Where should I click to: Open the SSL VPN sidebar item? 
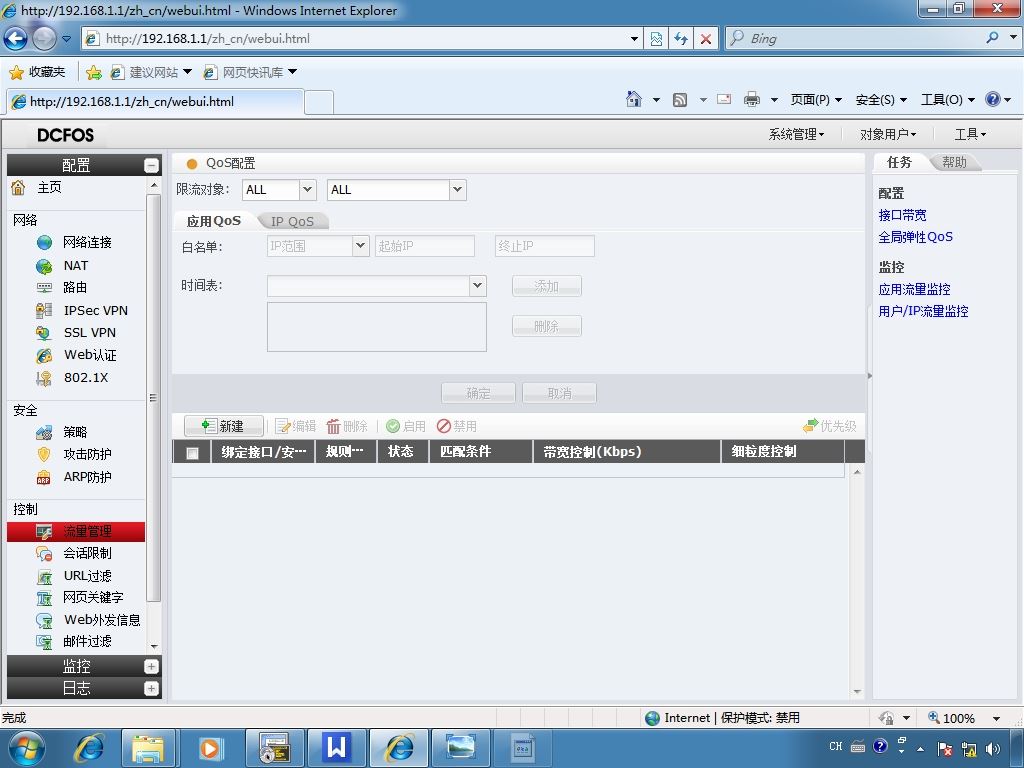coord(89,333)
